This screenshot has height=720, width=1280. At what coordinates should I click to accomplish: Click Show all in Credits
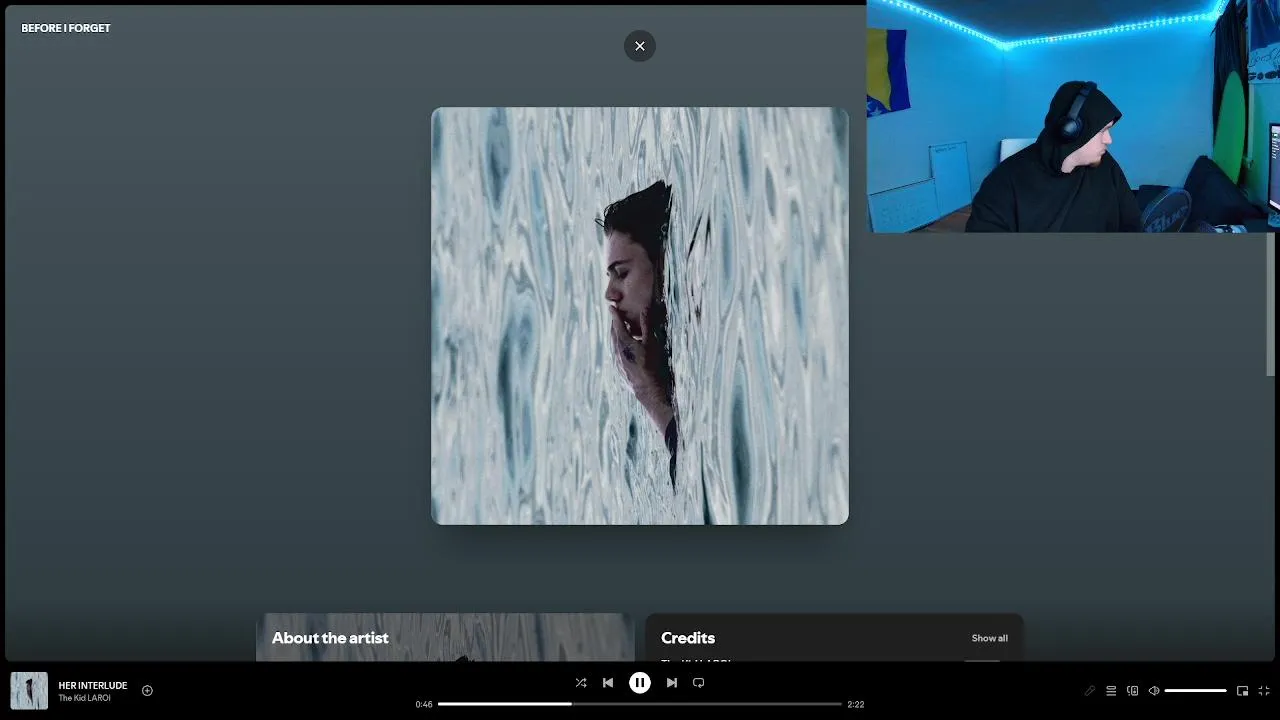[990, 638]
